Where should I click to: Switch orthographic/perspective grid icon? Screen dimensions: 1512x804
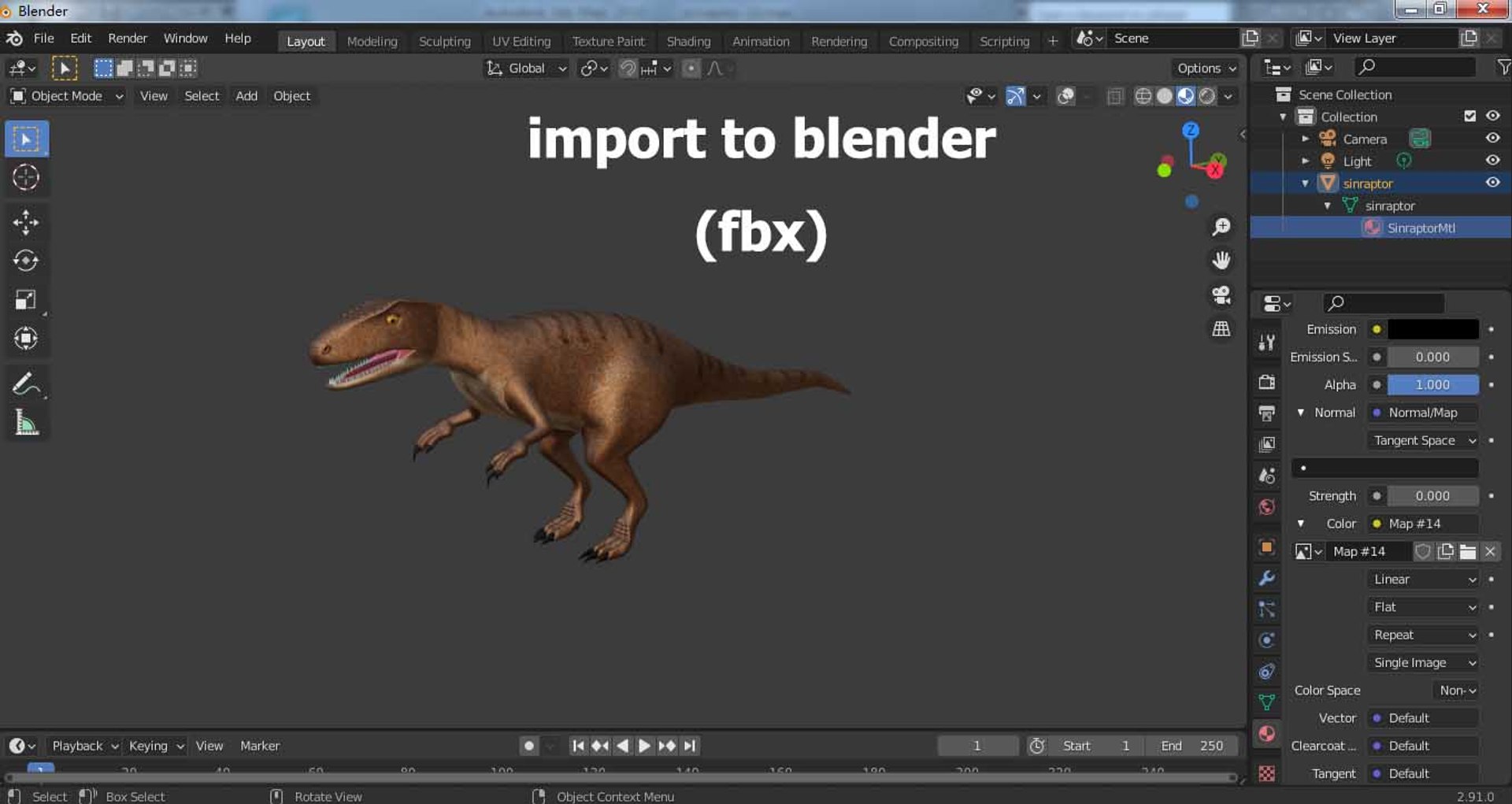tap(1221, 329)
